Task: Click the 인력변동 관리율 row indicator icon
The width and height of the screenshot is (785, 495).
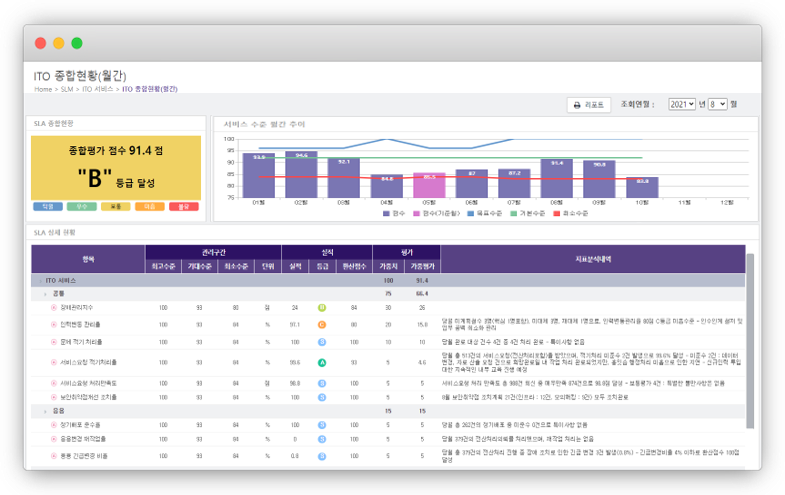Action: click(x=53, y=324)
